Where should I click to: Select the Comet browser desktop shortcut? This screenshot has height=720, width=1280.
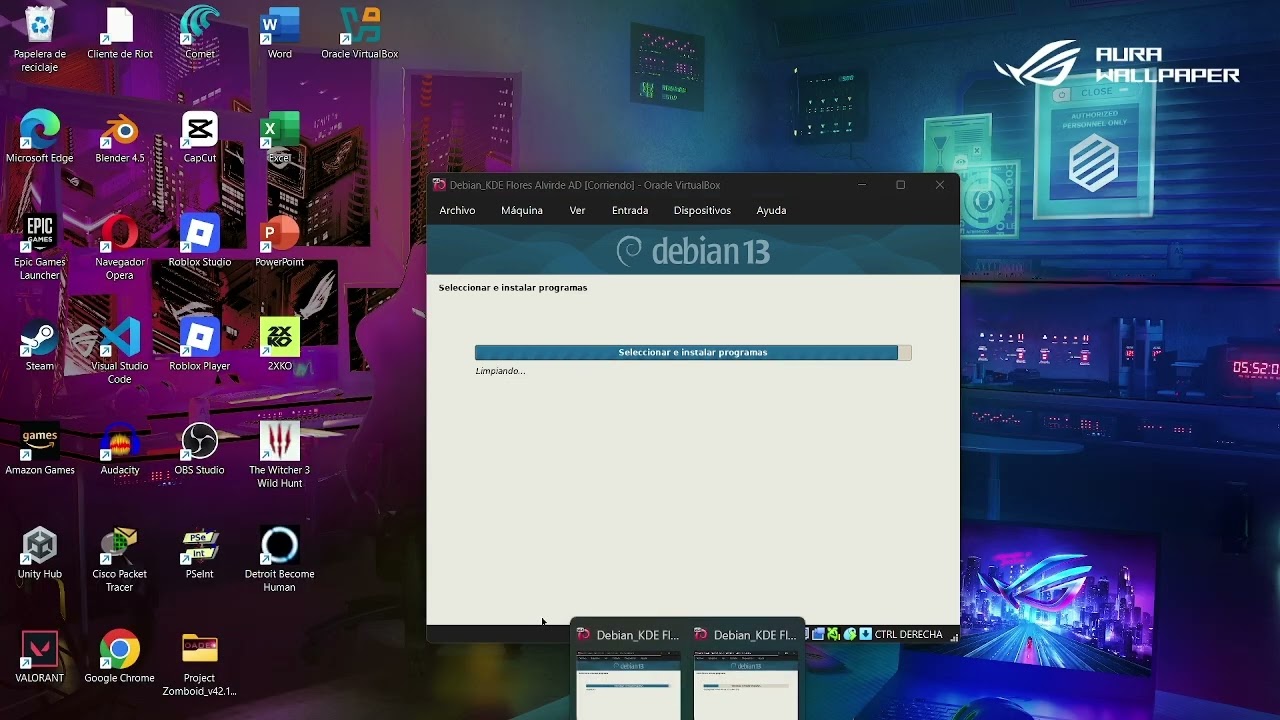[200, 32]
